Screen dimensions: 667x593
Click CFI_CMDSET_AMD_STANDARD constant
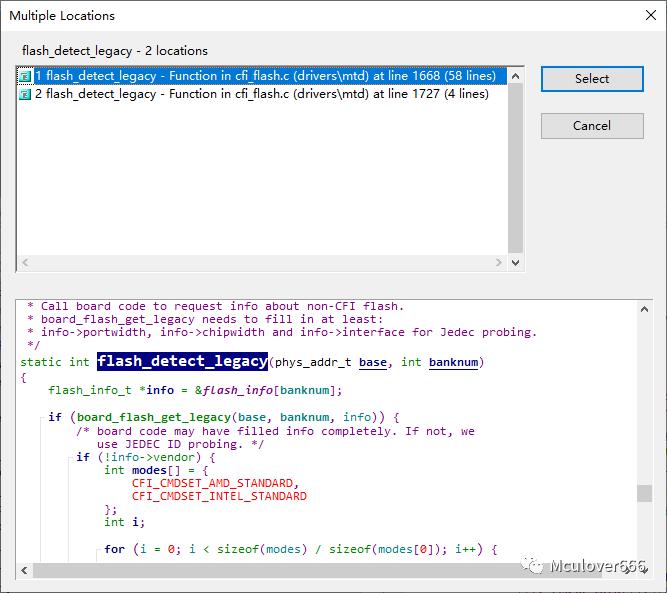point(212,483)
